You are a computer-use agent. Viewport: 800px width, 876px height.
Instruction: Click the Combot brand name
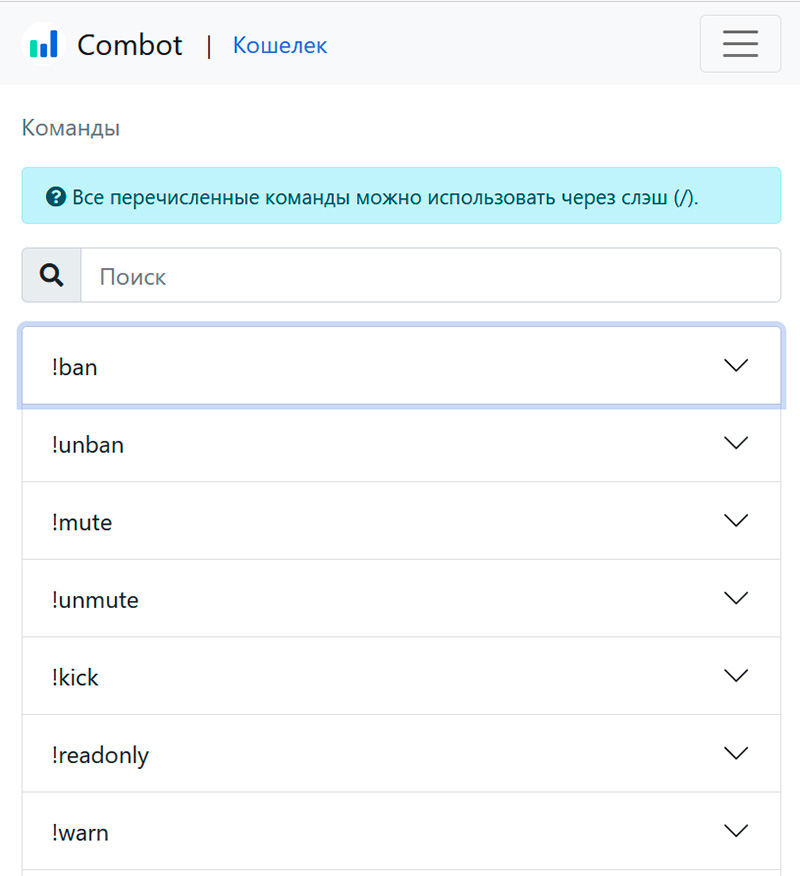click(130, 45)
